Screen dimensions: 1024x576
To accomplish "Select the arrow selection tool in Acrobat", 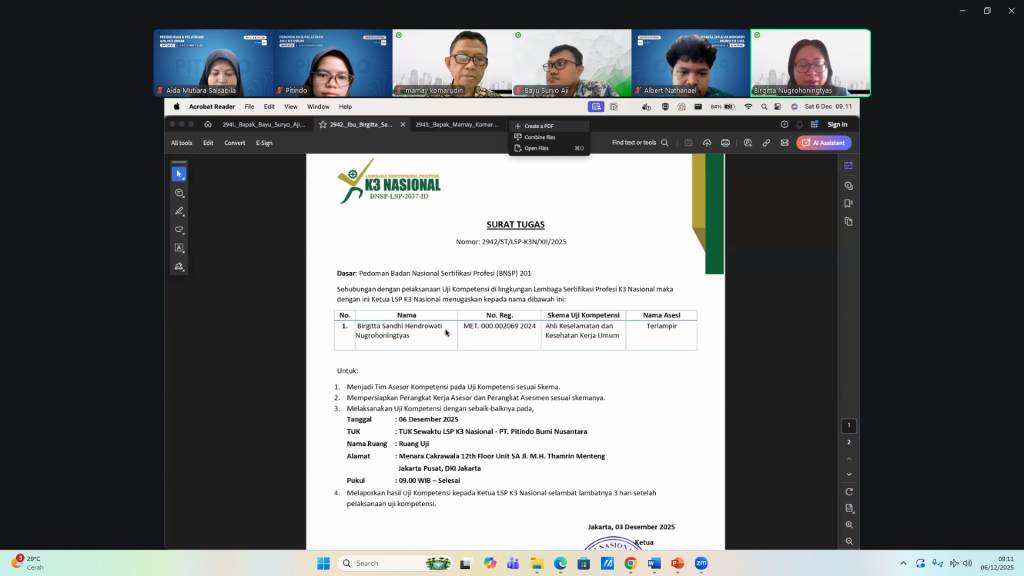I will (x=179, y=174).
